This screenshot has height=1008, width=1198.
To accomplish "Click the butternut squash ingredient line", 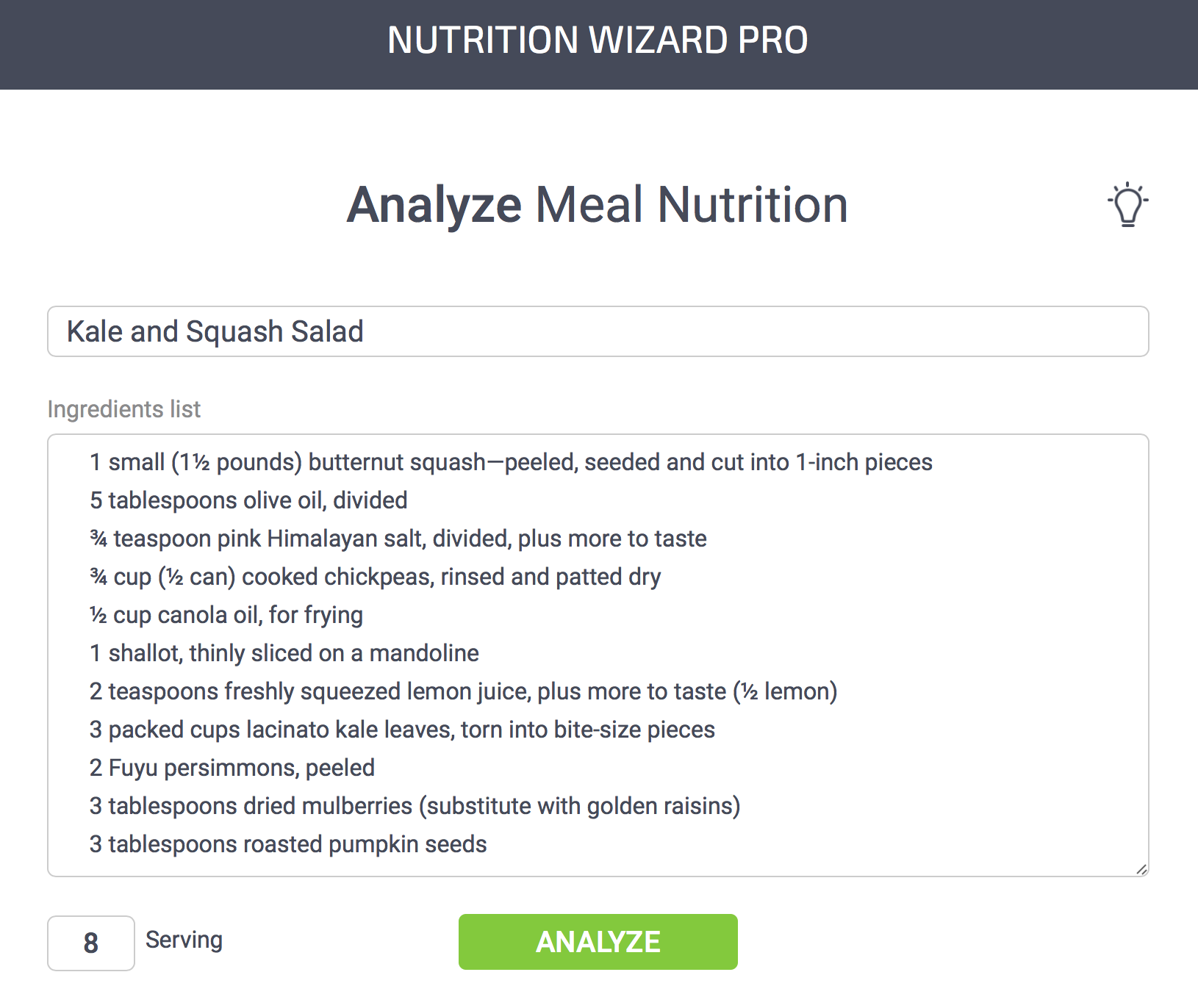I will pos(510,462).
